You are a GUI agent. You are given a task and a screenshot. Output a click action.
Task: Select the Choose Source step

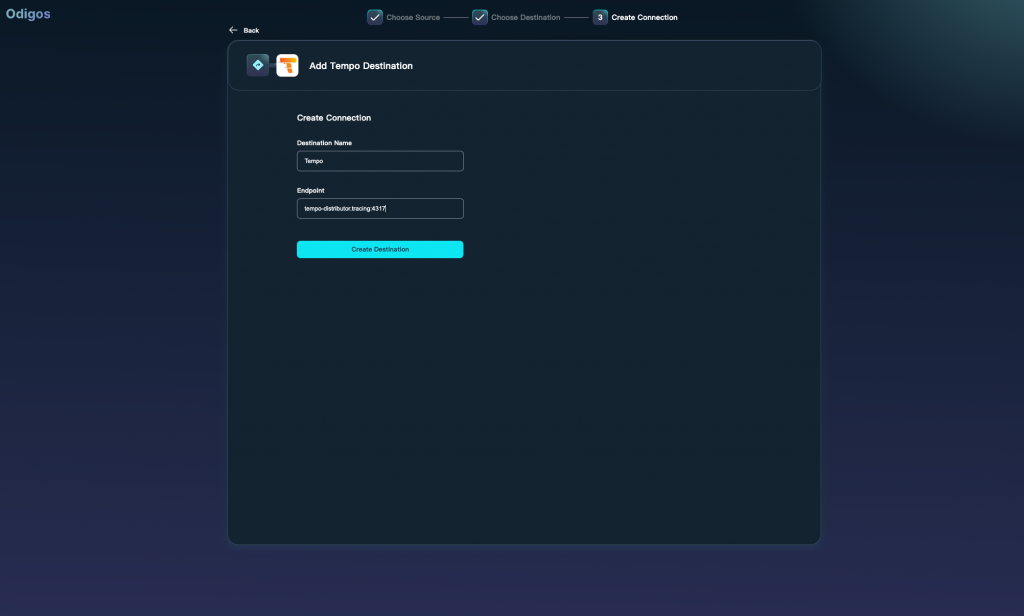tap(413, 18)
